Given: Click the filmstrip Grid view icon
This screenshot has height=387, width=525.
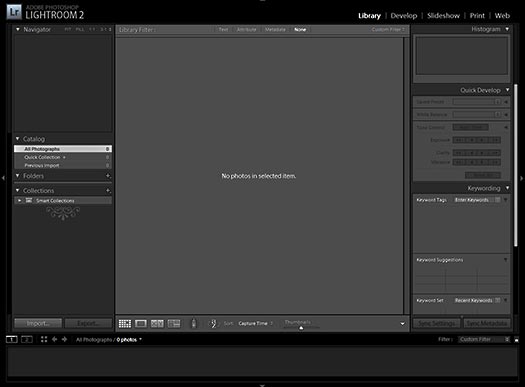Looking at the screenshot, I should coord(44,339).
